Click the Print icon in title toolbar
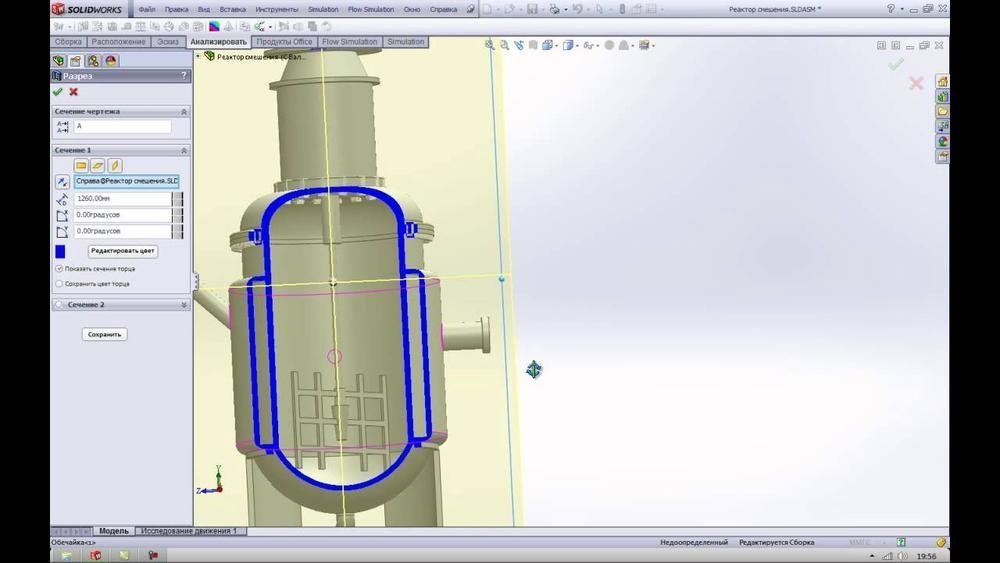This screenshot has height=563, width=1000. coord(554,10)
